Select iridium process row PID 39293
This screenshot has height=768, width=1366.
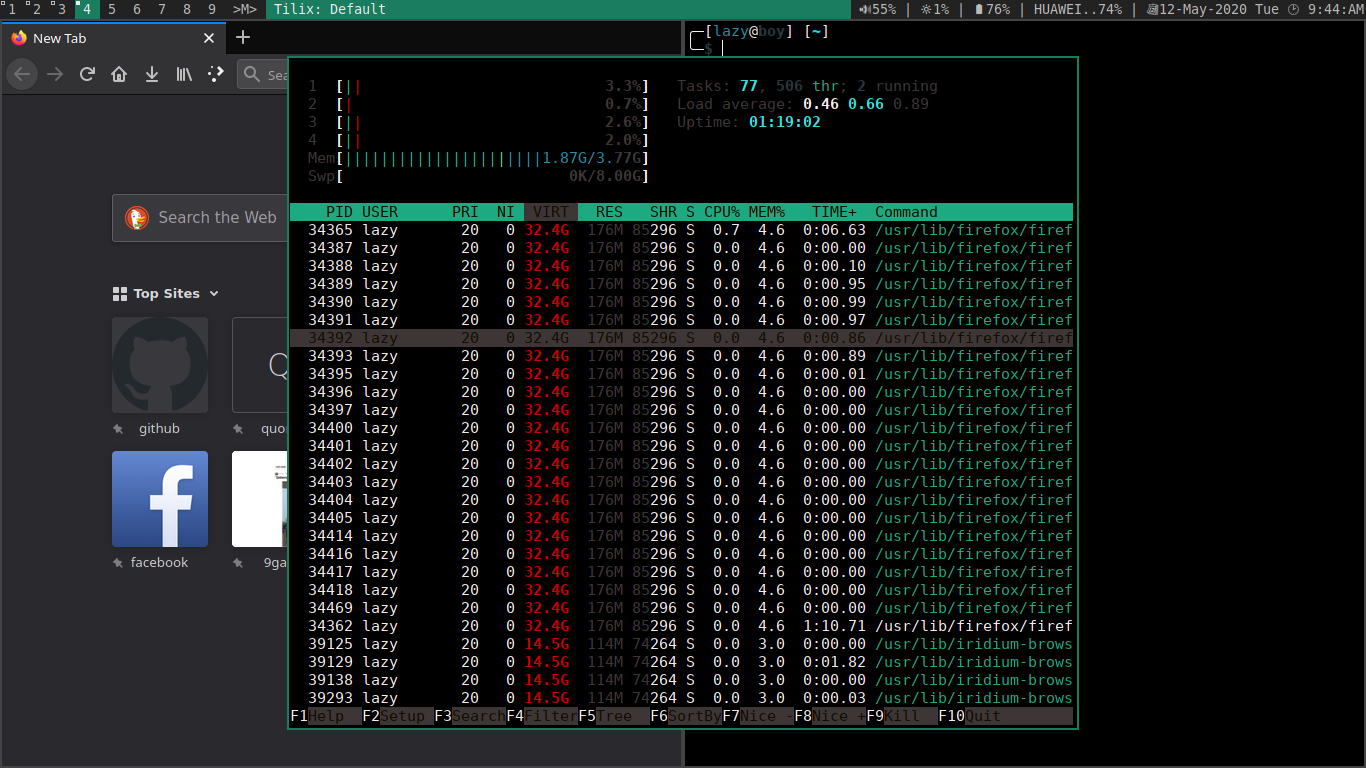681,698
